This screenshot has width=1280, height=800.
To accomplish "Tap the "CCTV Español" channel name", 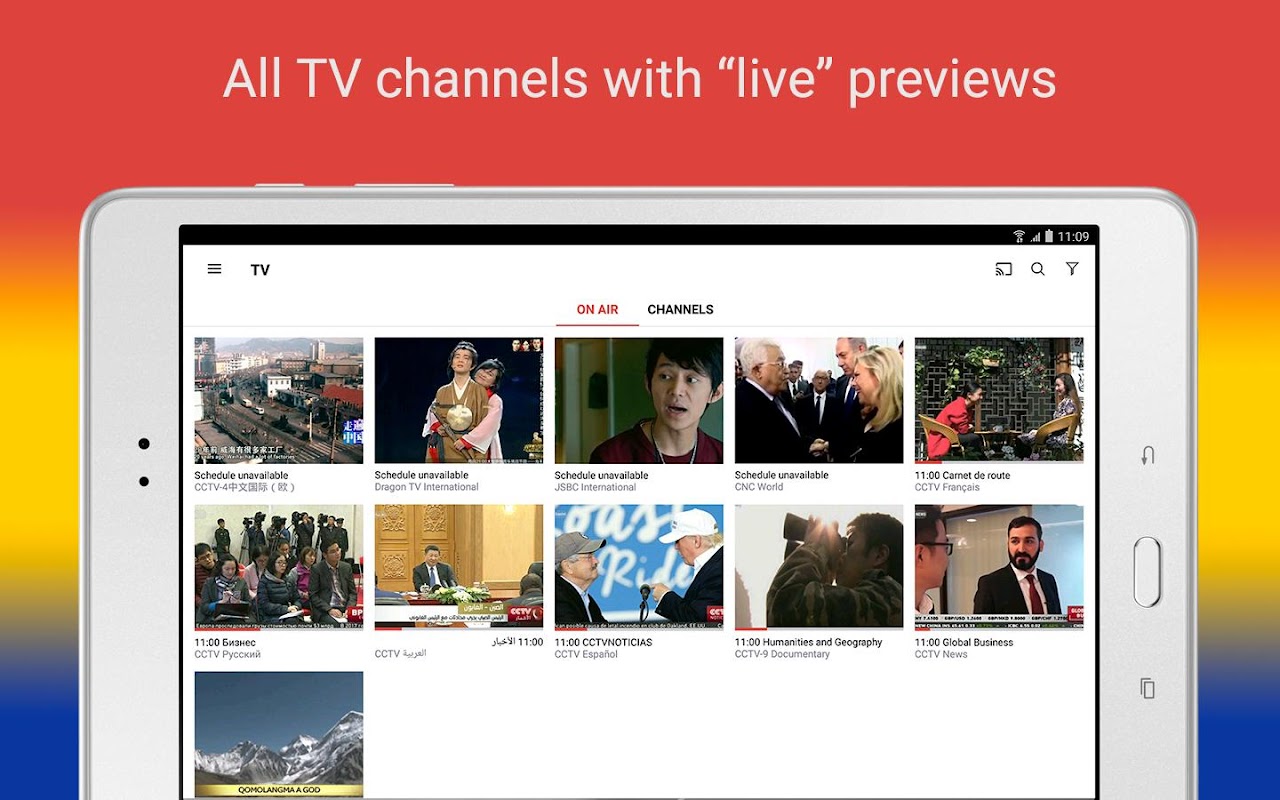I will point(586,655).
